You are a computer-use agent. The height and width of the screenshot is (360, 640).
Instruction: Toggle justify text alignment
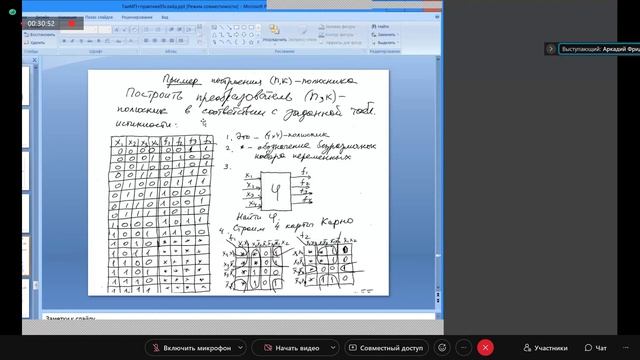click(x=172, y=41)
